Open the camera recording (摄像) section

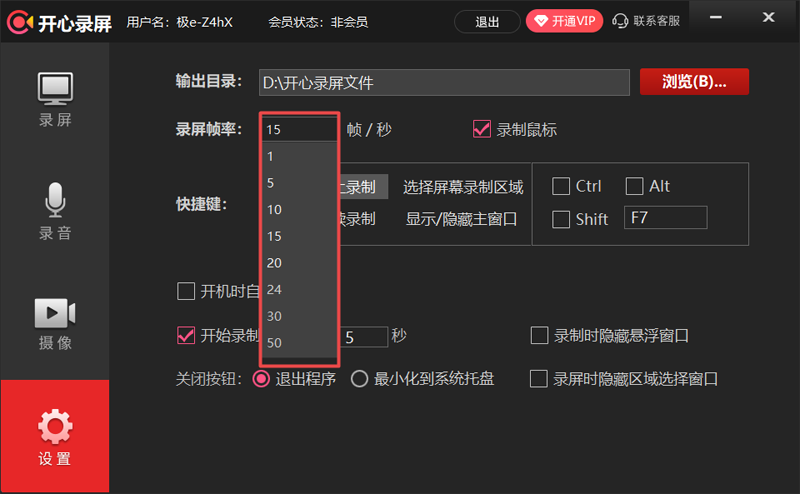[x=55, y=324]
